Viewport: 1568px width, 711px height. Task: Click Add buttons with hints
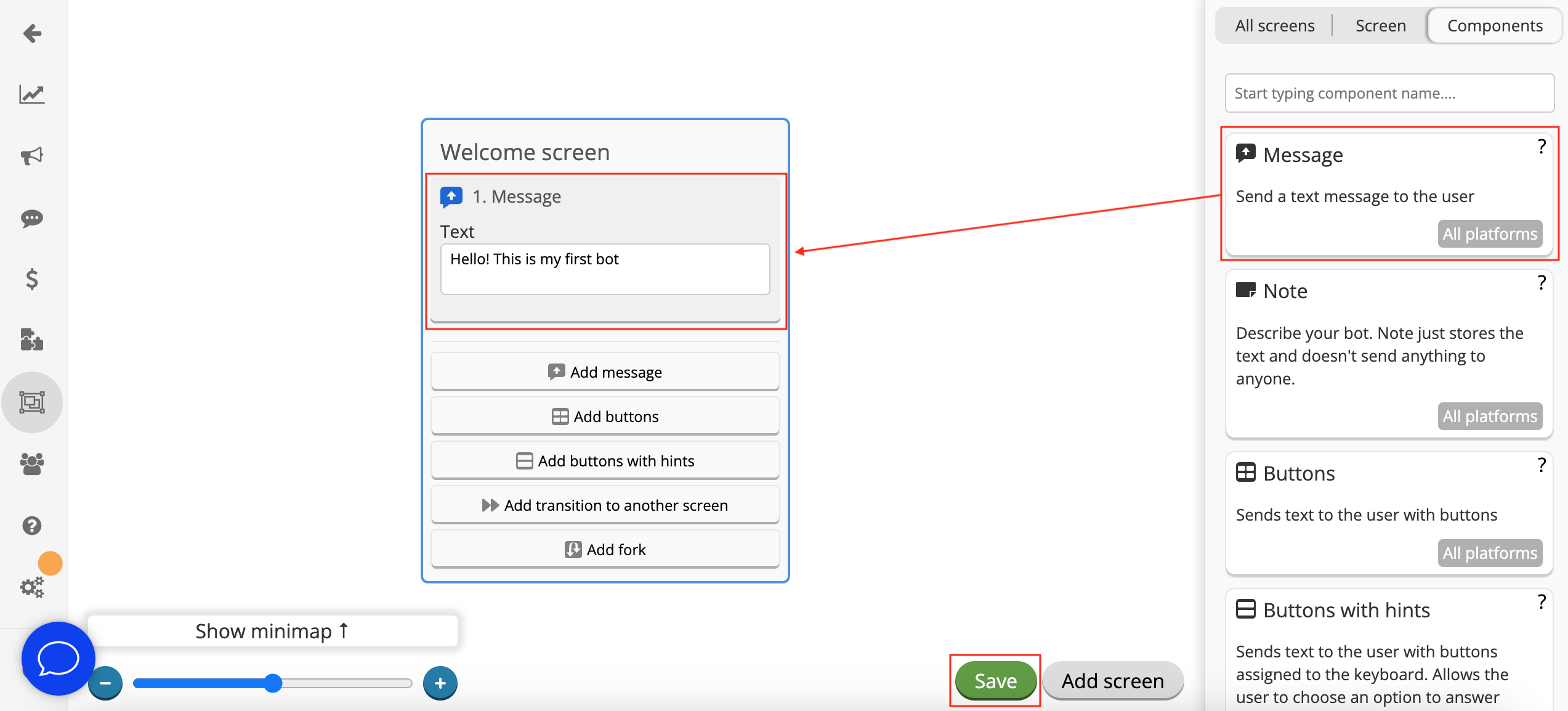[x=605, y=461]
